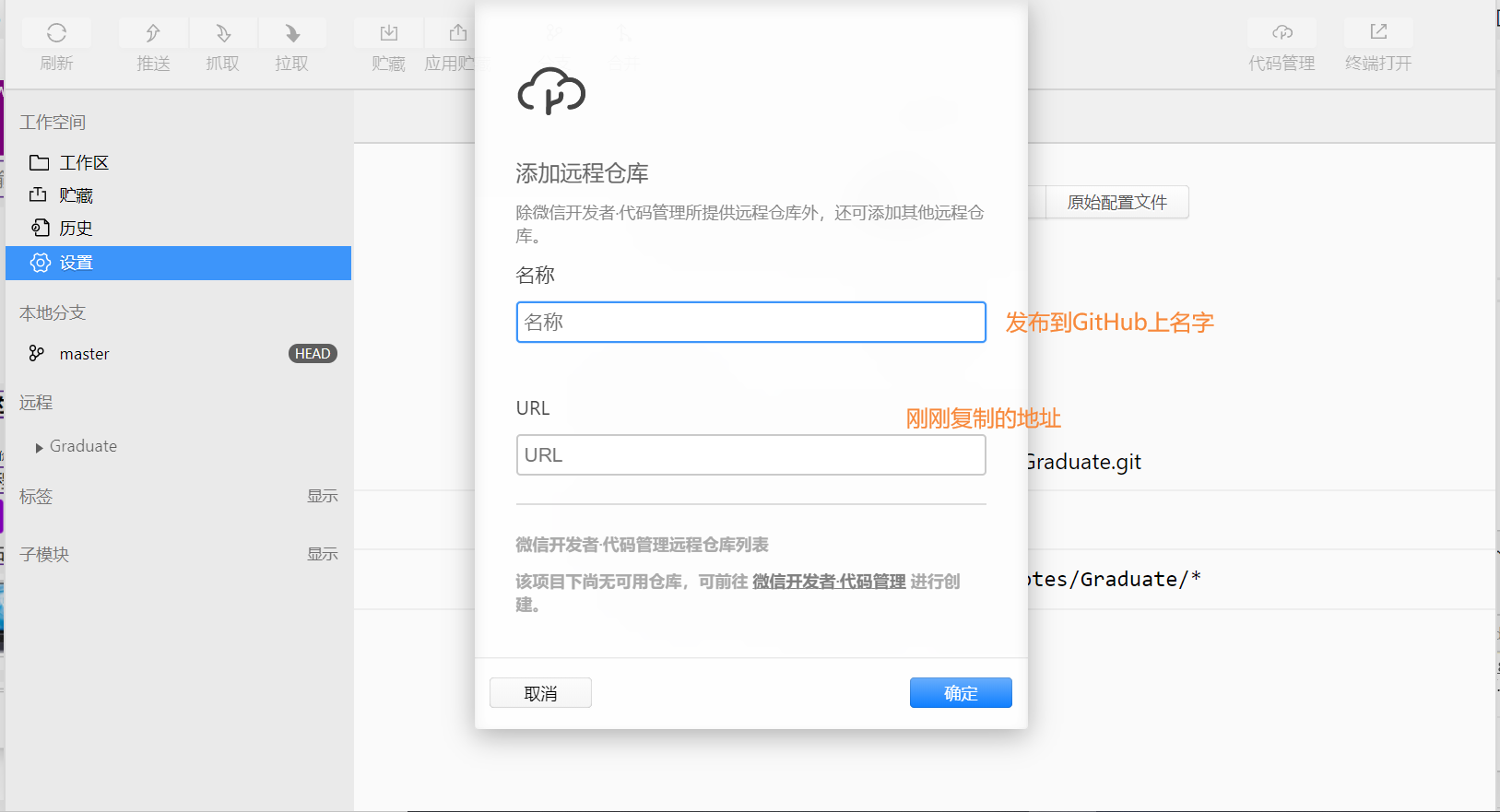Click the Workspace (工作空间) section header
Image resolution: width=1500 pixels, height=812 pixels.
pyautogui.click(x=53, y=123)
